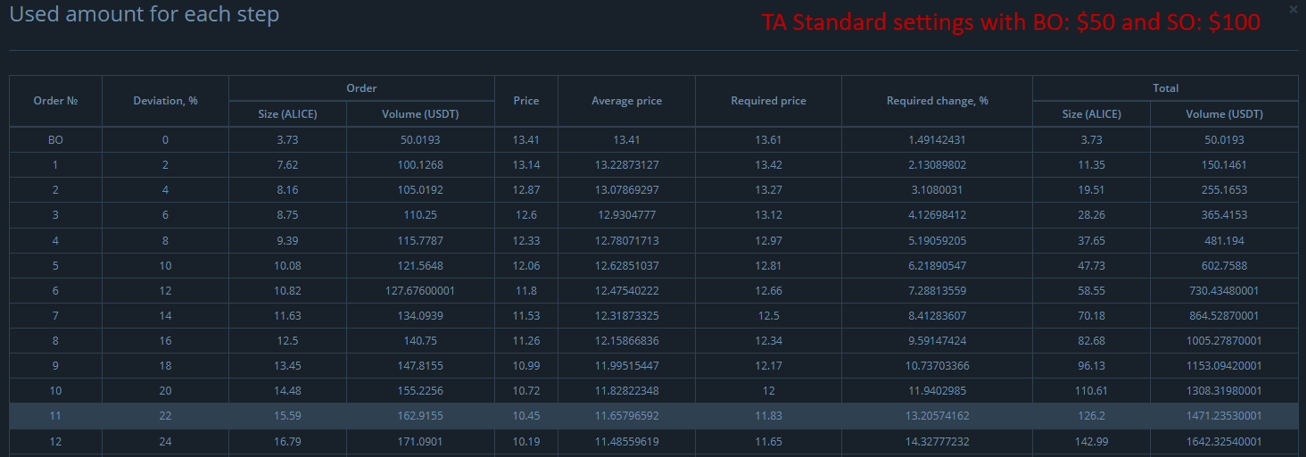Click the 'Average price' column header
Viewport: 1306px width, 457px height.
pos(627,101)
